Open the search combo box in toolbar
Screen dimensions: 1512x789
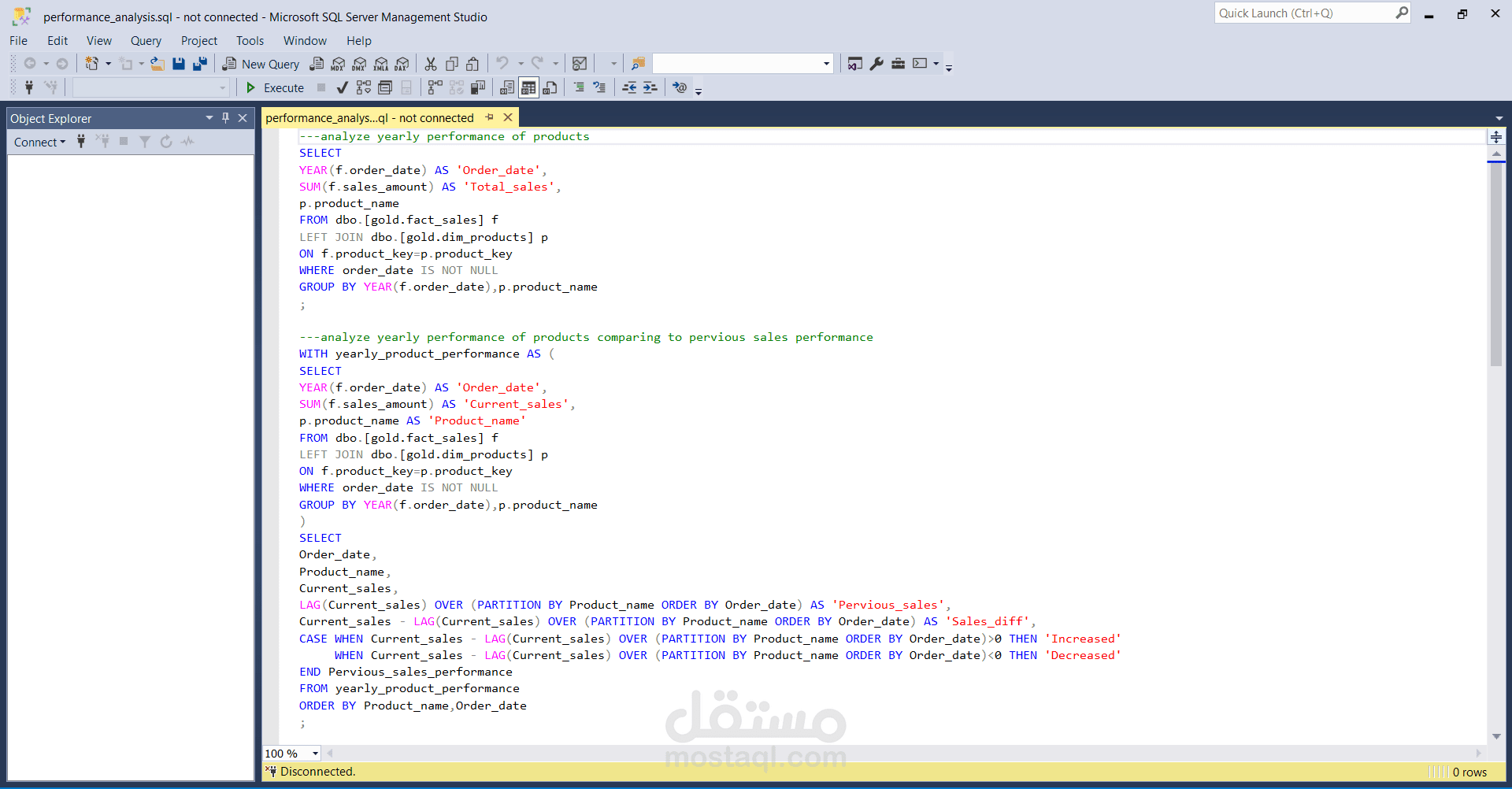[743, 64]
